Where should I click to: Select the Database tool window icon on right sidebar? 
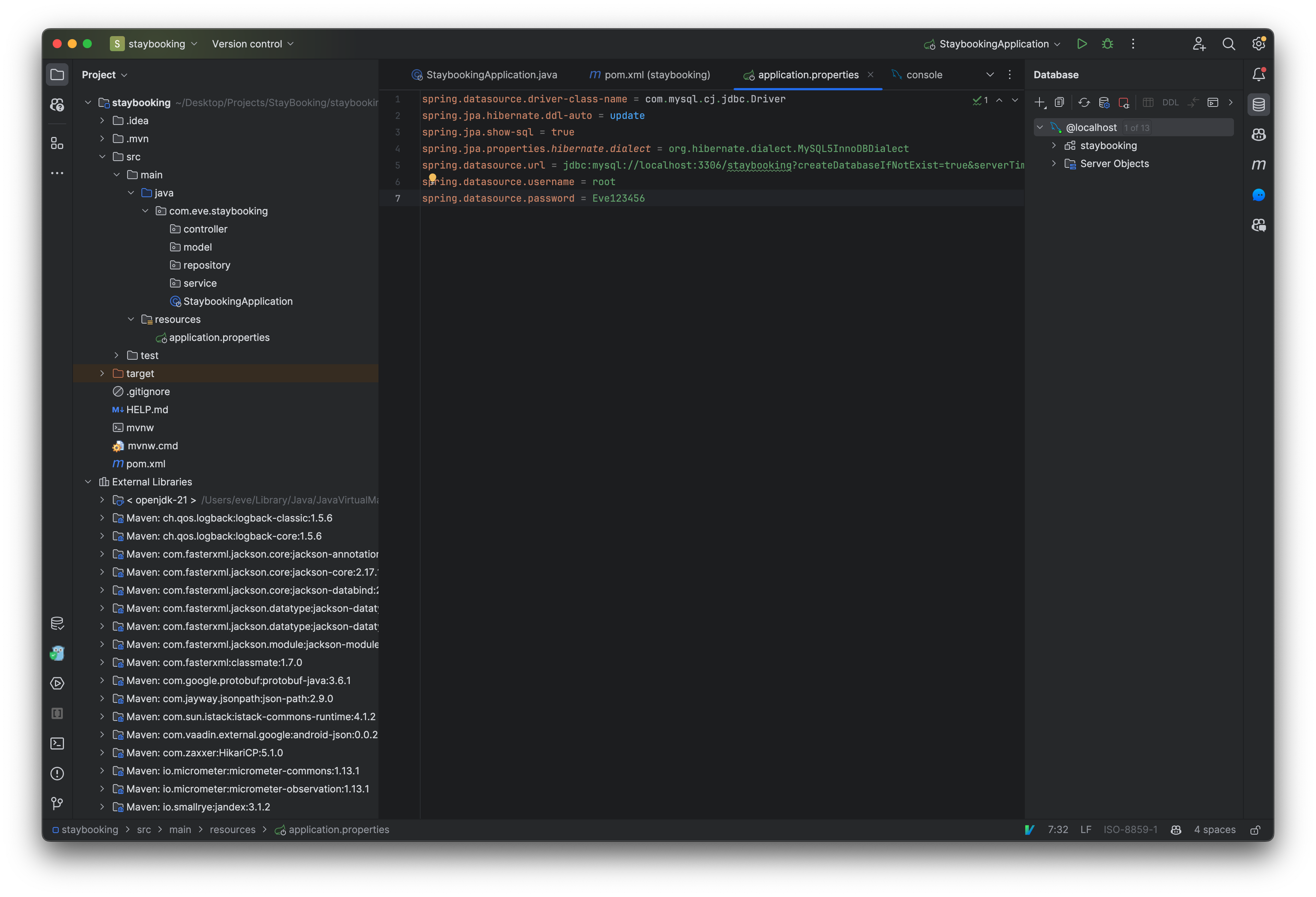coord(1258,104)
